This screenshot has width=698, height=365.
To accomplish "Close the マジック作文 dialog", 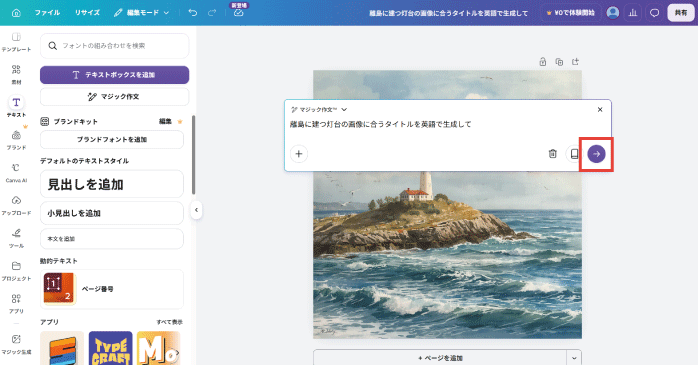I will click(x=600, y=110).
